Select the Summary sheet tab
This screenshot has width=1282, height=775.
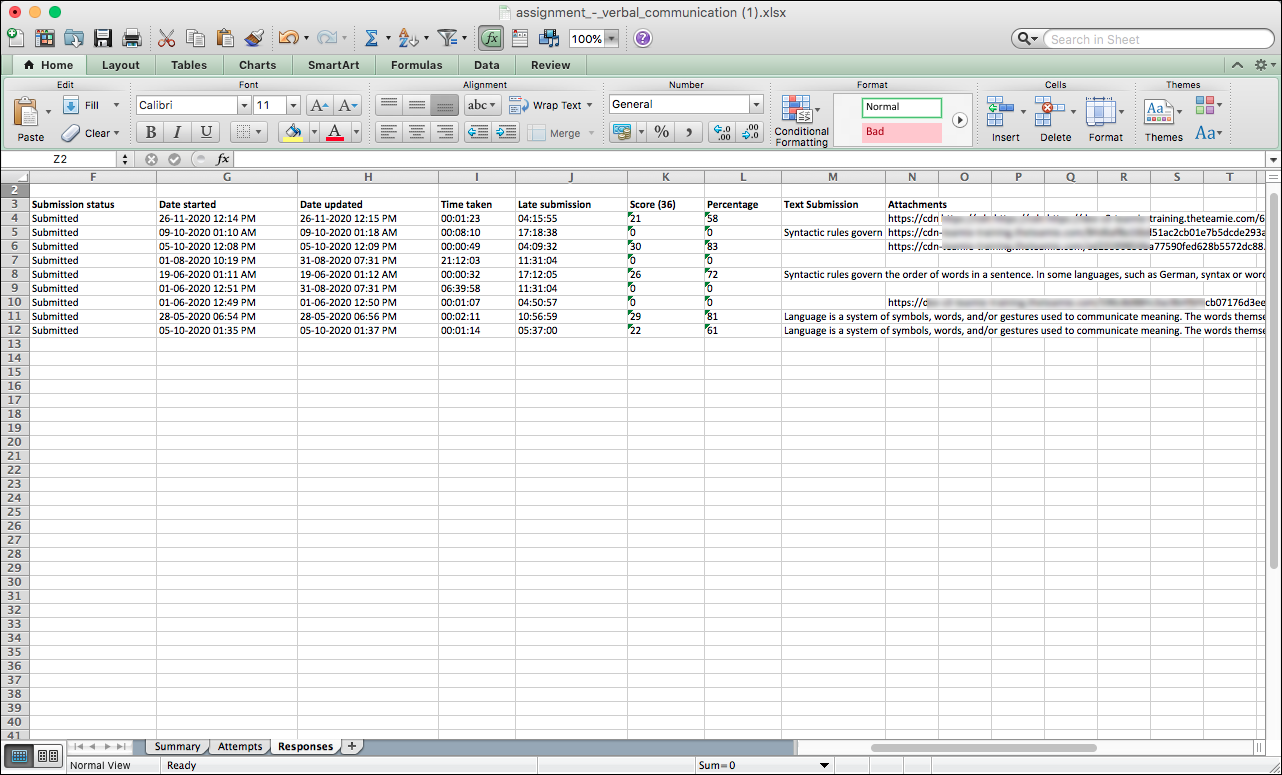[x=177, y=746]
